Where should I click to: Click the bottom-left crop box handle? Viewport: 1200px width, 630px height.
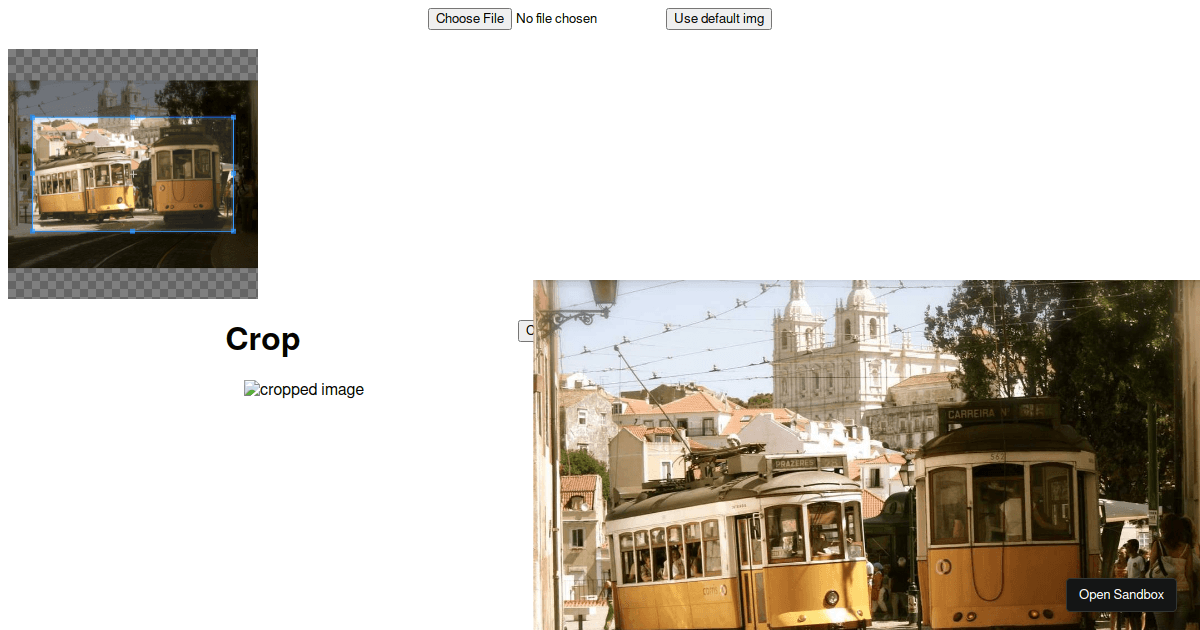pyautogui.click(x=34, y=230)
